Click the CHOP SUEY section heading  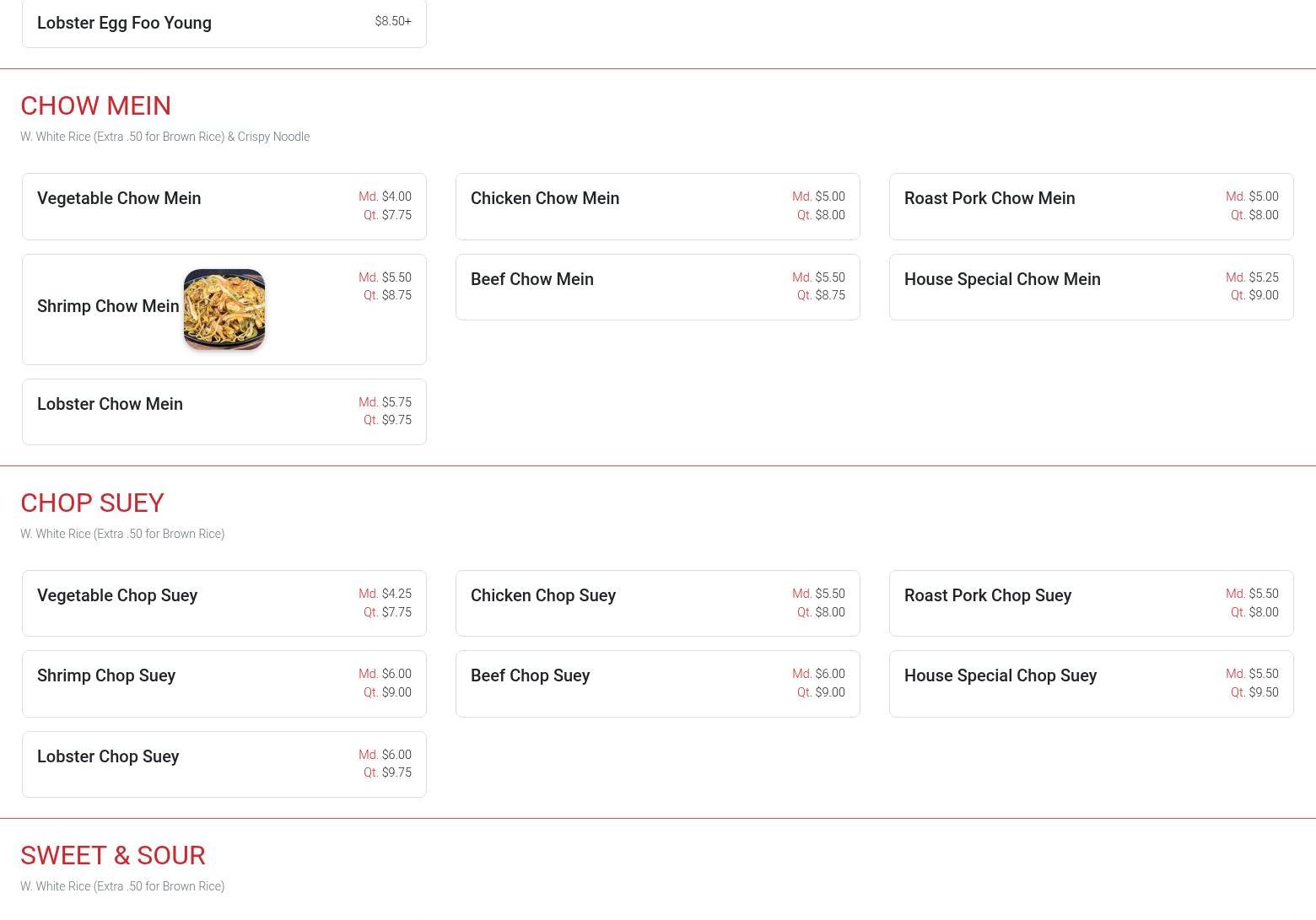click(x=92, y=503)
